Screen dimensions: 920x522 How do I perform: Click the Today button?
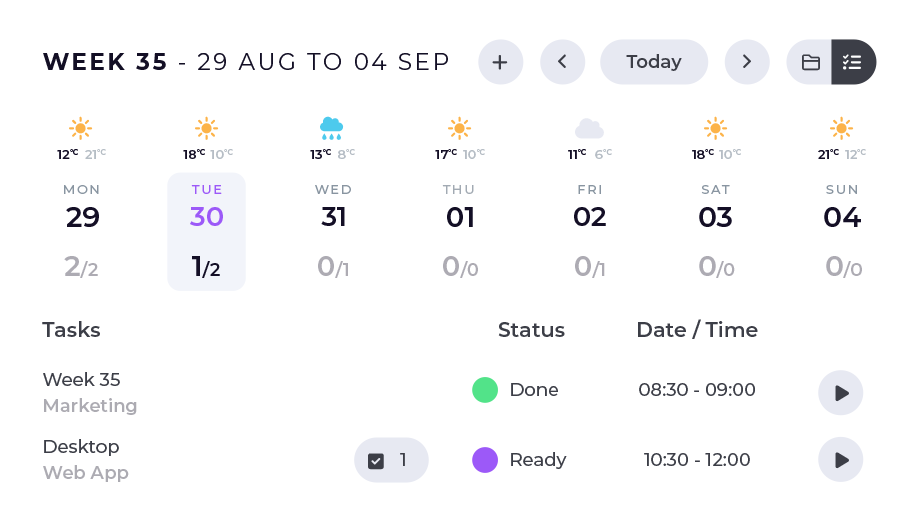tap(654, 62)
